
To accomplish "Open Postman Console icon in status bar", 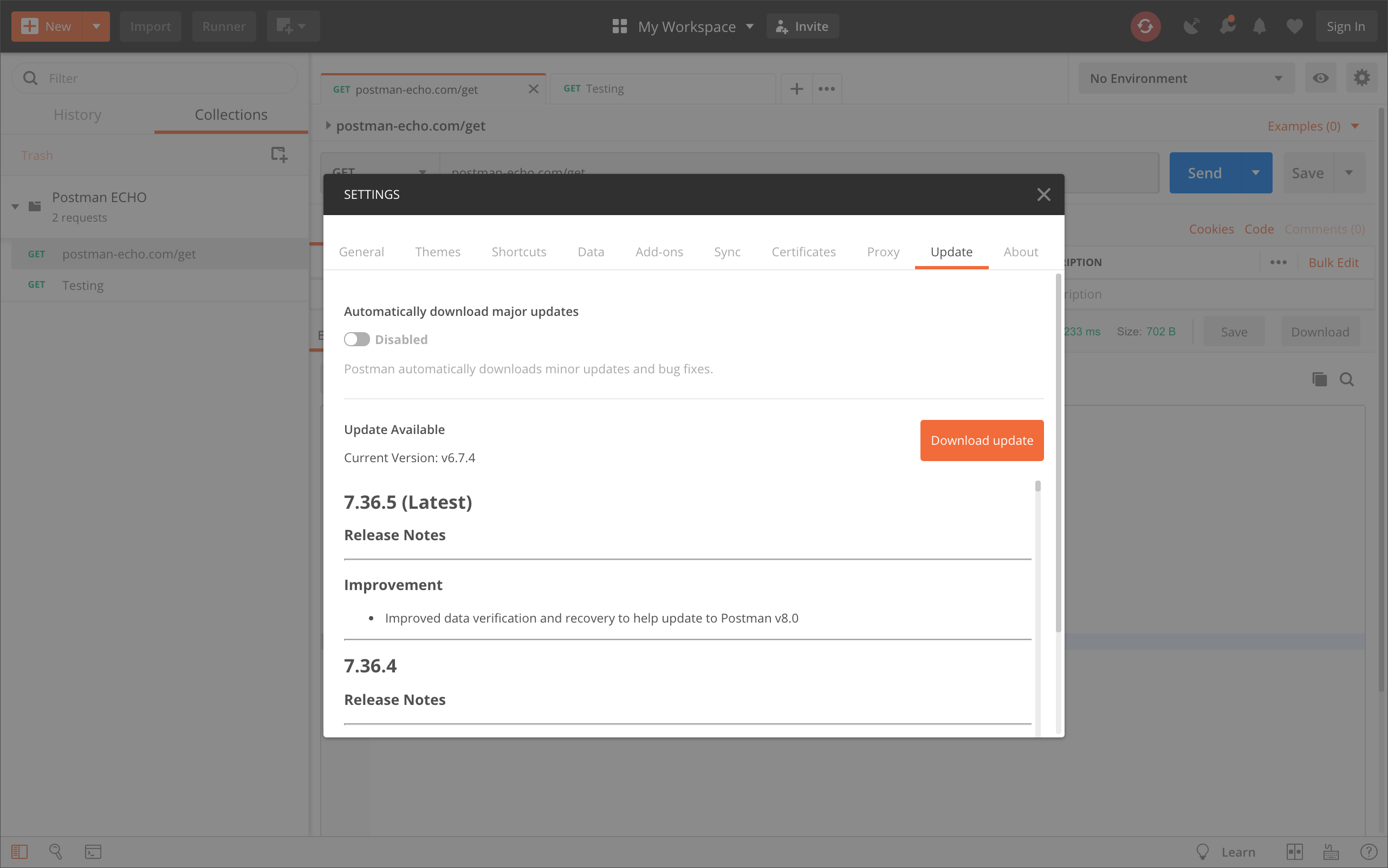I will (x=93, y=851).
